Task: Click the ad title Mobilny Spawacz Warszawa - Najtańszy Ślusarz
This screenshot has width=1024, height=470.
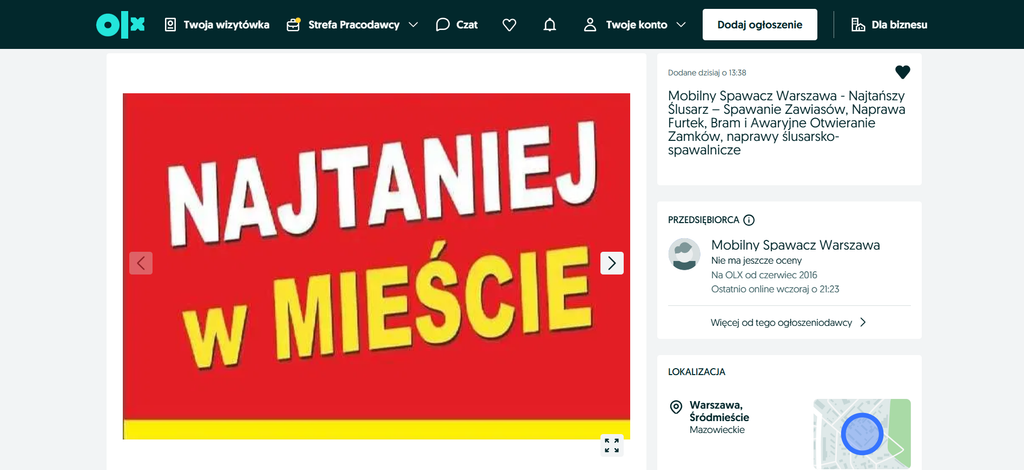Action: point(787,123)
